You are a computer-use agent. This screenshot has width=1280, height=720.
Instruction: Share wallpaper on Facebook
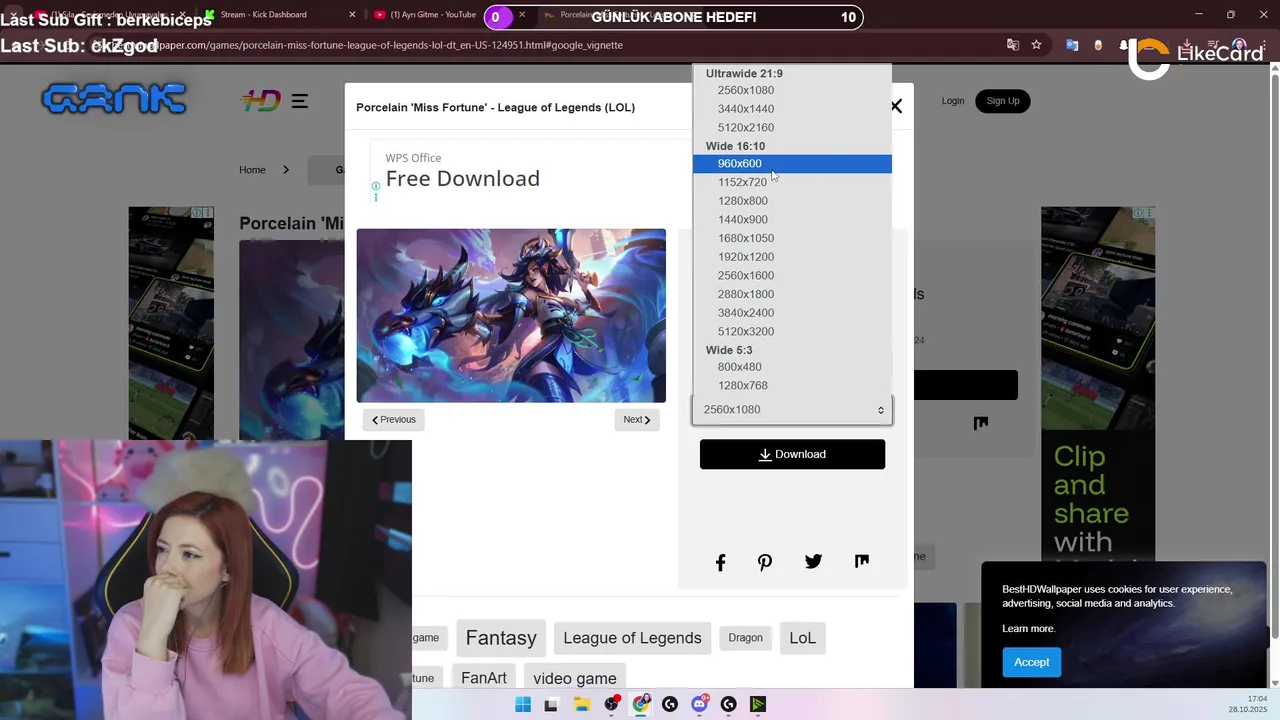(720, 563)
